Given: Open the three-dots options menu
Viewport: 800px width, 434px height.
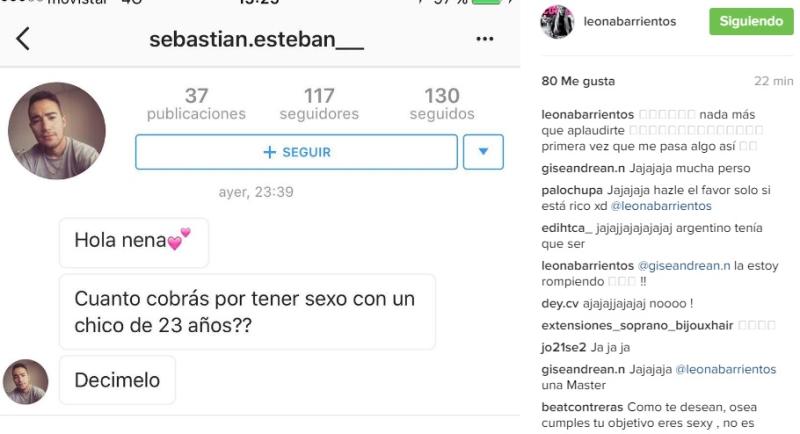Looking at the screenshot, I should click(x=484, y=39).
